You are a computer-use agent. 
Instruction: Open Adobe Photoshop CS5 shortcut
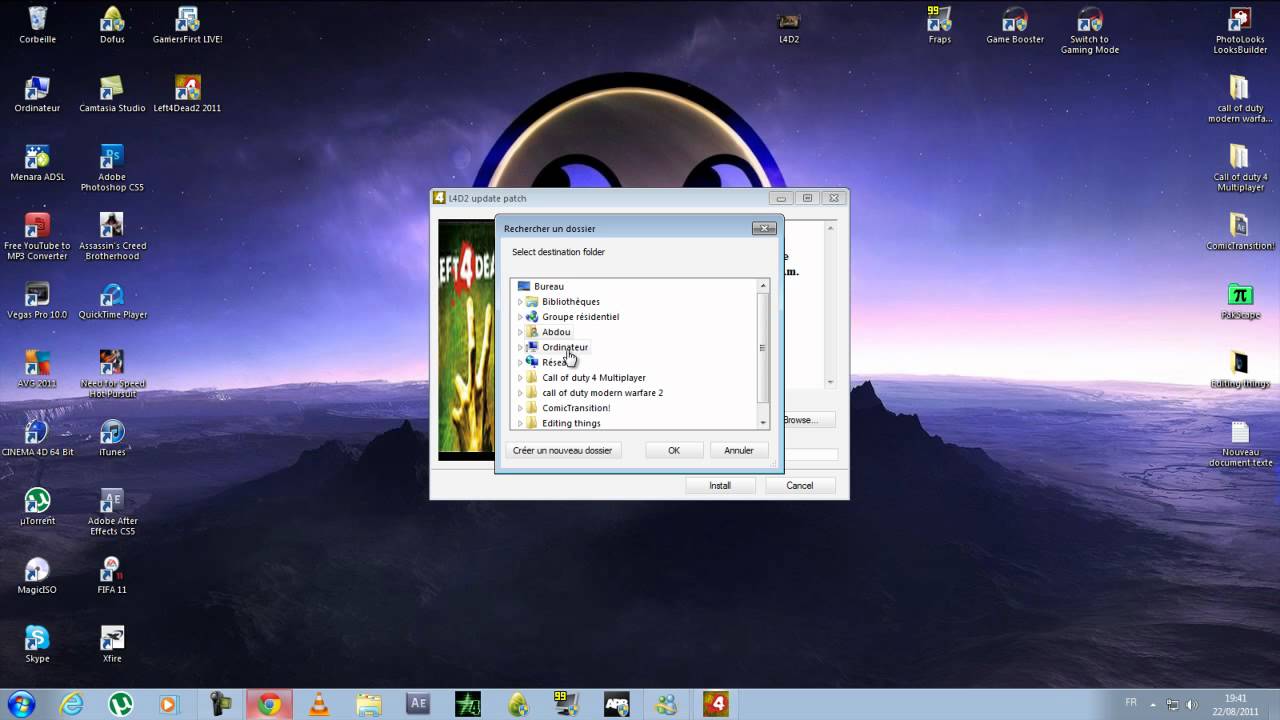click(112, 168)
